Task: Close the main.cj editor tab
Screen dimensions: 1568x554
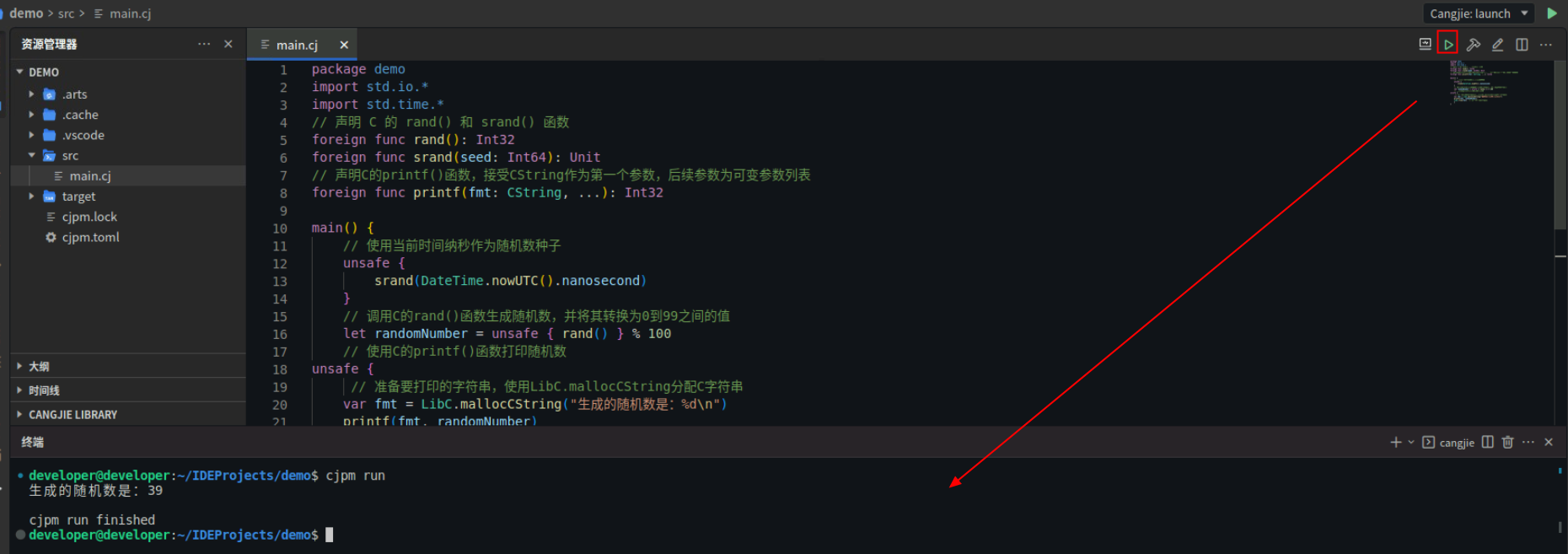Action: click(344, 45)
